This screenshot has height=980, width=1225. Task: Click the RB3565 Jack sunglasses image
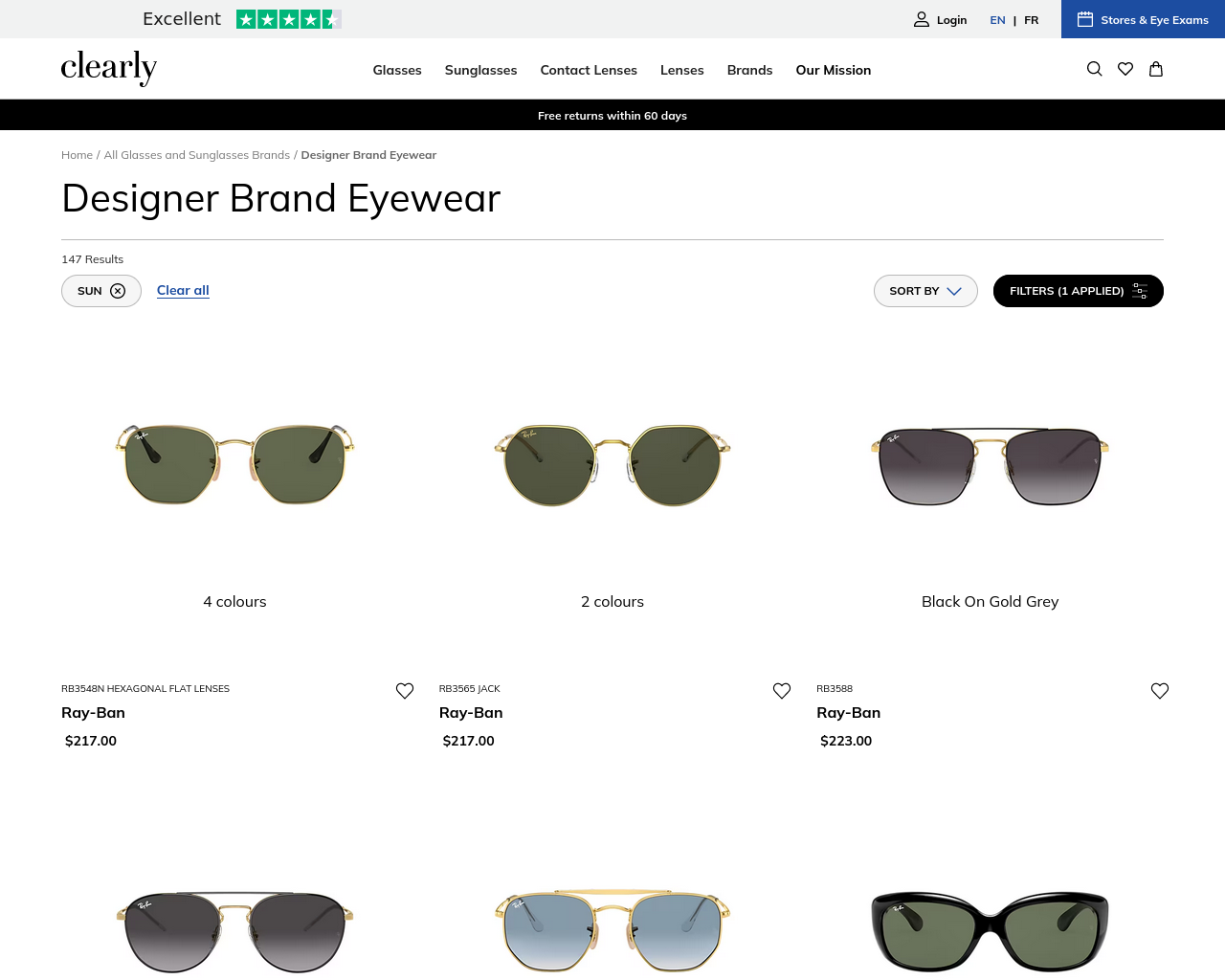pos(612,464)
